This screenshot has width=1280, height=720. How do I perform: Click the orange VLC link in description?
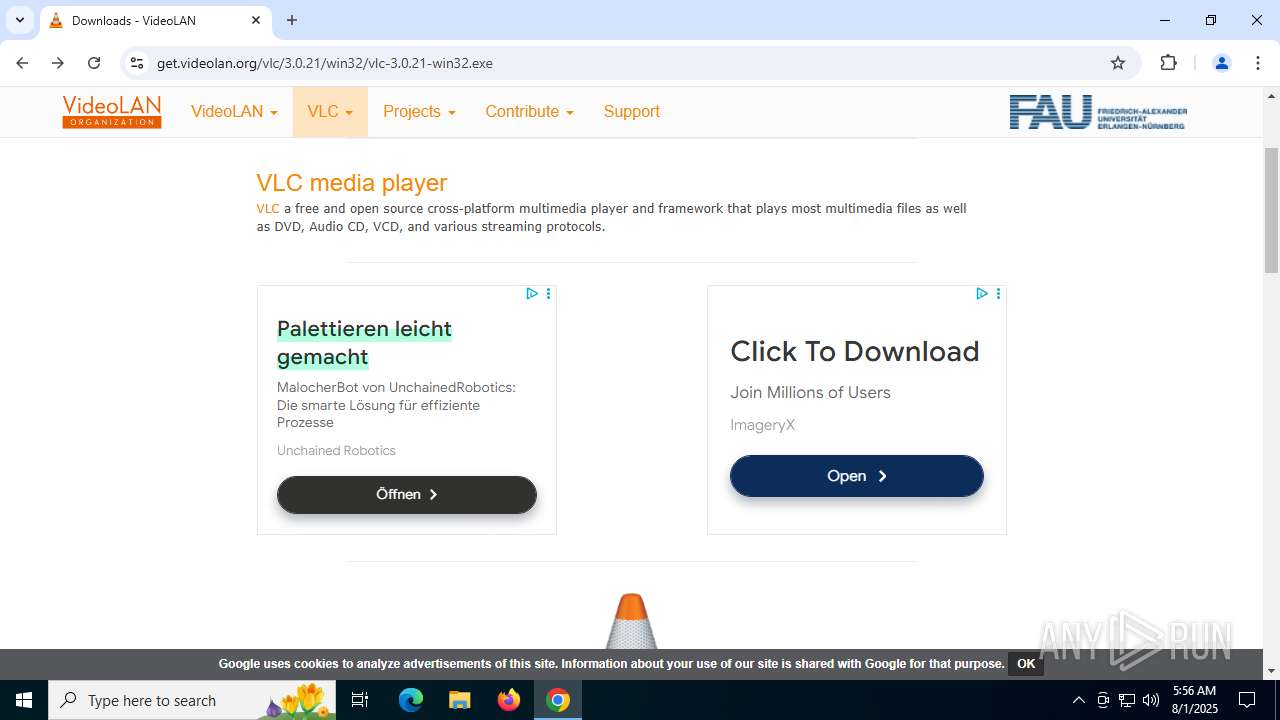click(268, 209)
